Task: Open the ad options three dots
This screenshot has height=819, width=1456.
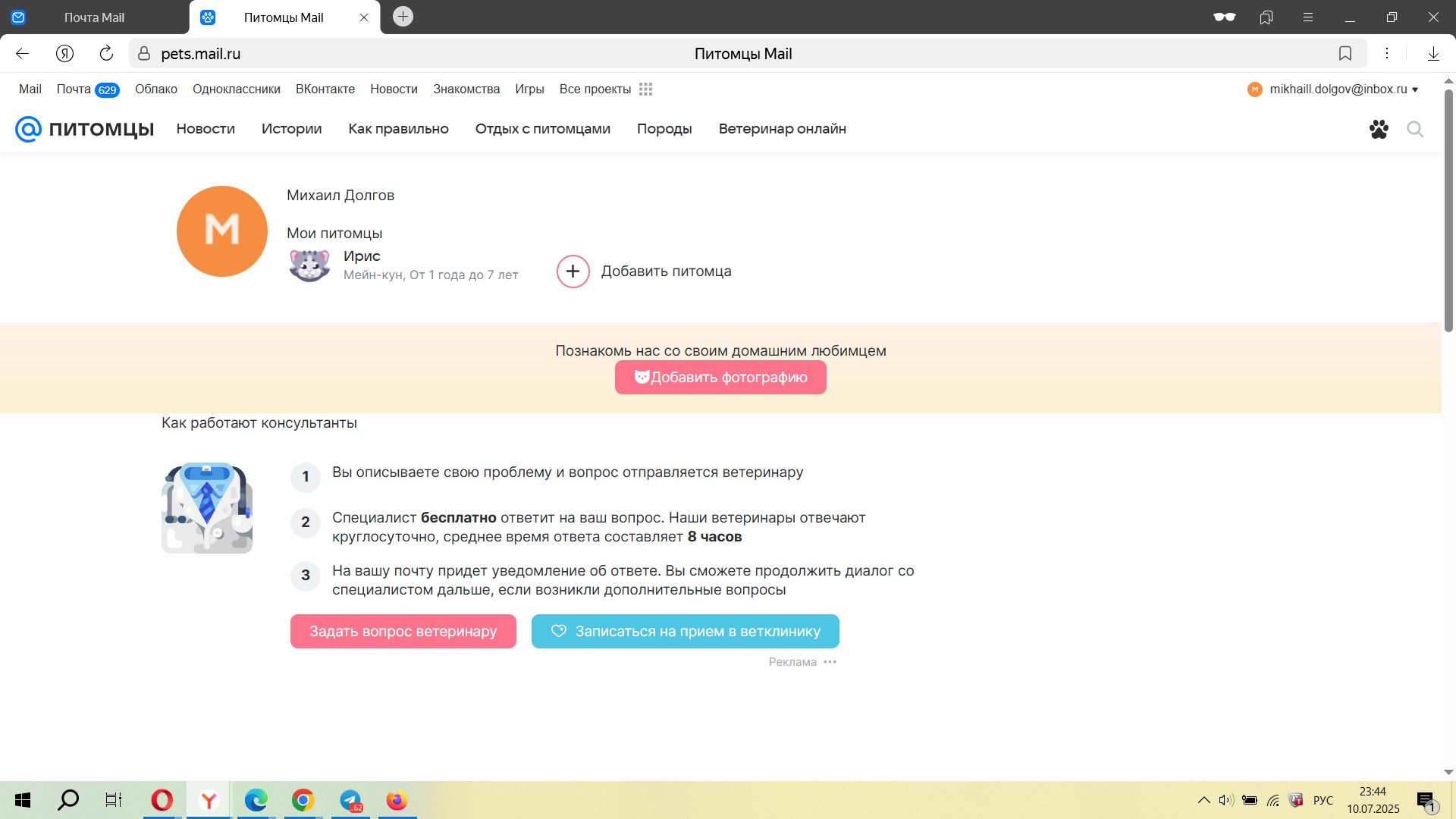Action: (x=830, y=662)
